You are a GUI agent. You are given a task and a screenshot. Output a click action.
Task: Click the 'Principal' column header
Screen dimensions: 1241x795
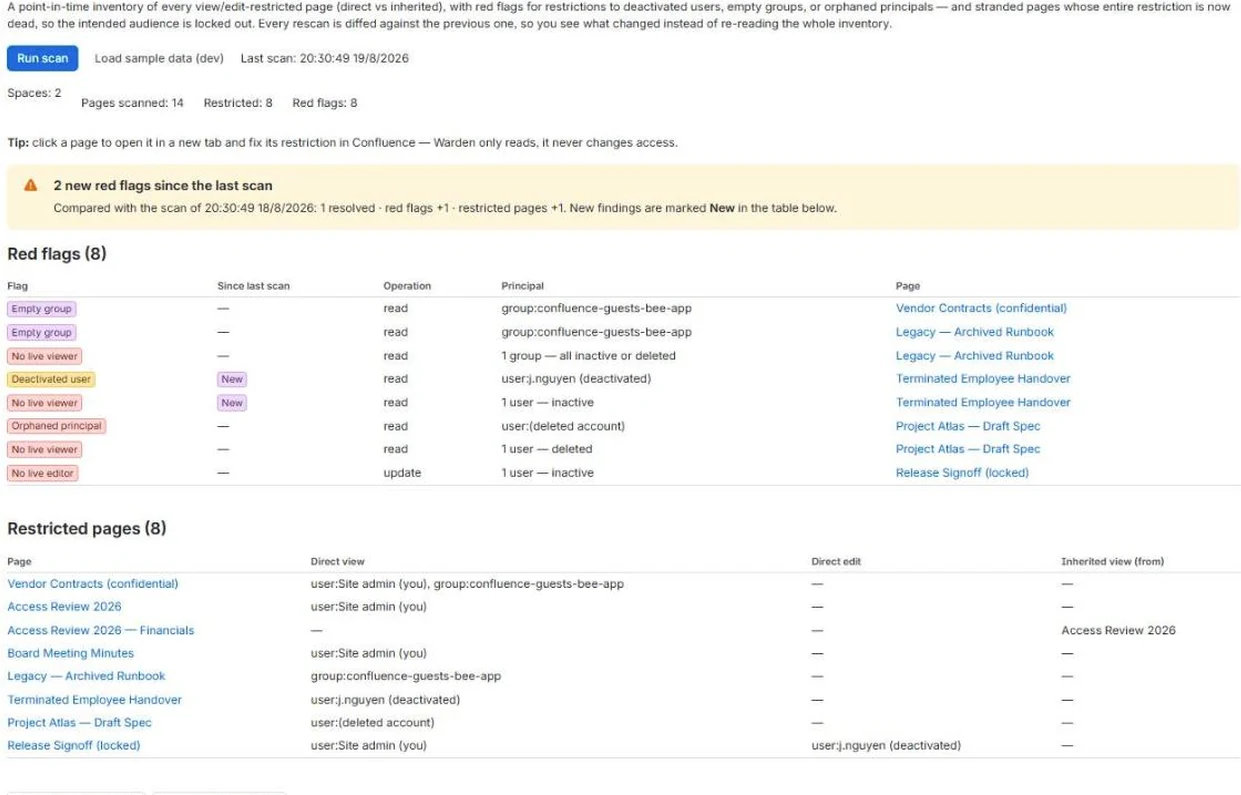click(x=523, y=286)
